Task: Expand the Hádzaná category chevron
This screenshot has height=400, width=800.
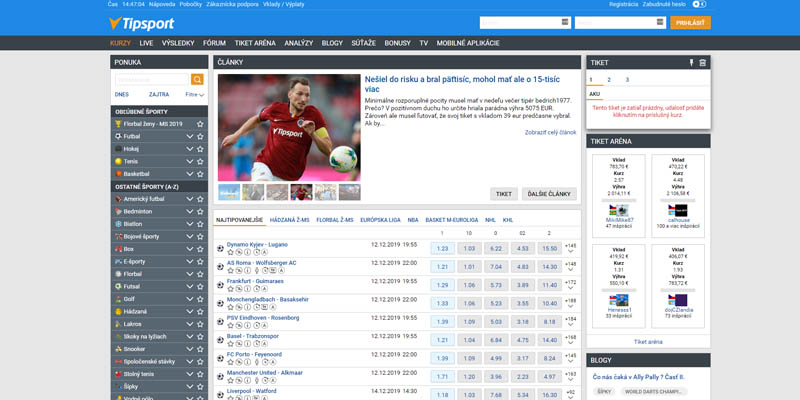Action: point(189,311)
